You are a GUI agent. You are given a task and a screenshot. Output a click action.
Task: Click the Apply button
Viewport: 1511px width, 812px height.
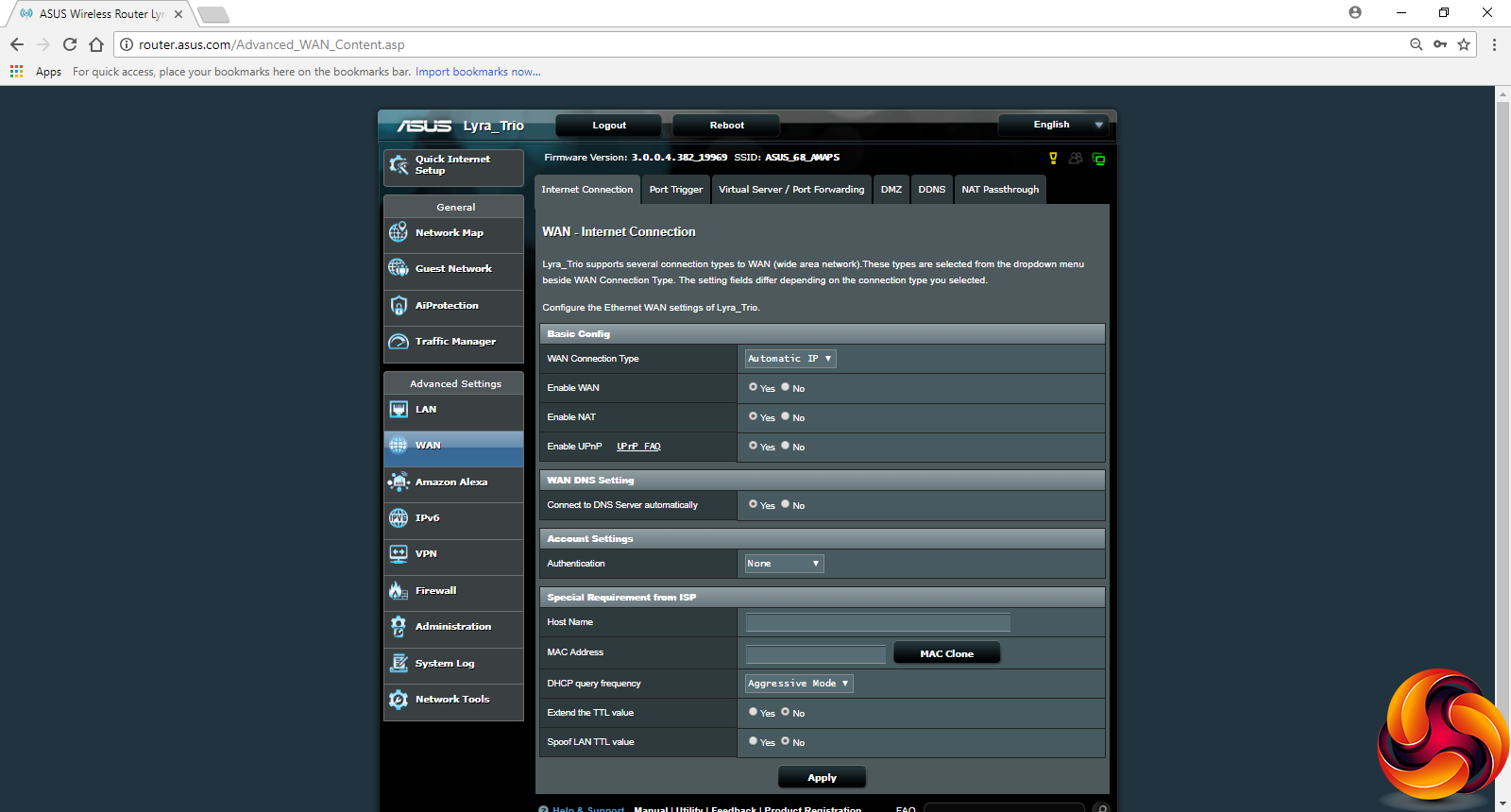pyautogui.click(x=822, y=778)
